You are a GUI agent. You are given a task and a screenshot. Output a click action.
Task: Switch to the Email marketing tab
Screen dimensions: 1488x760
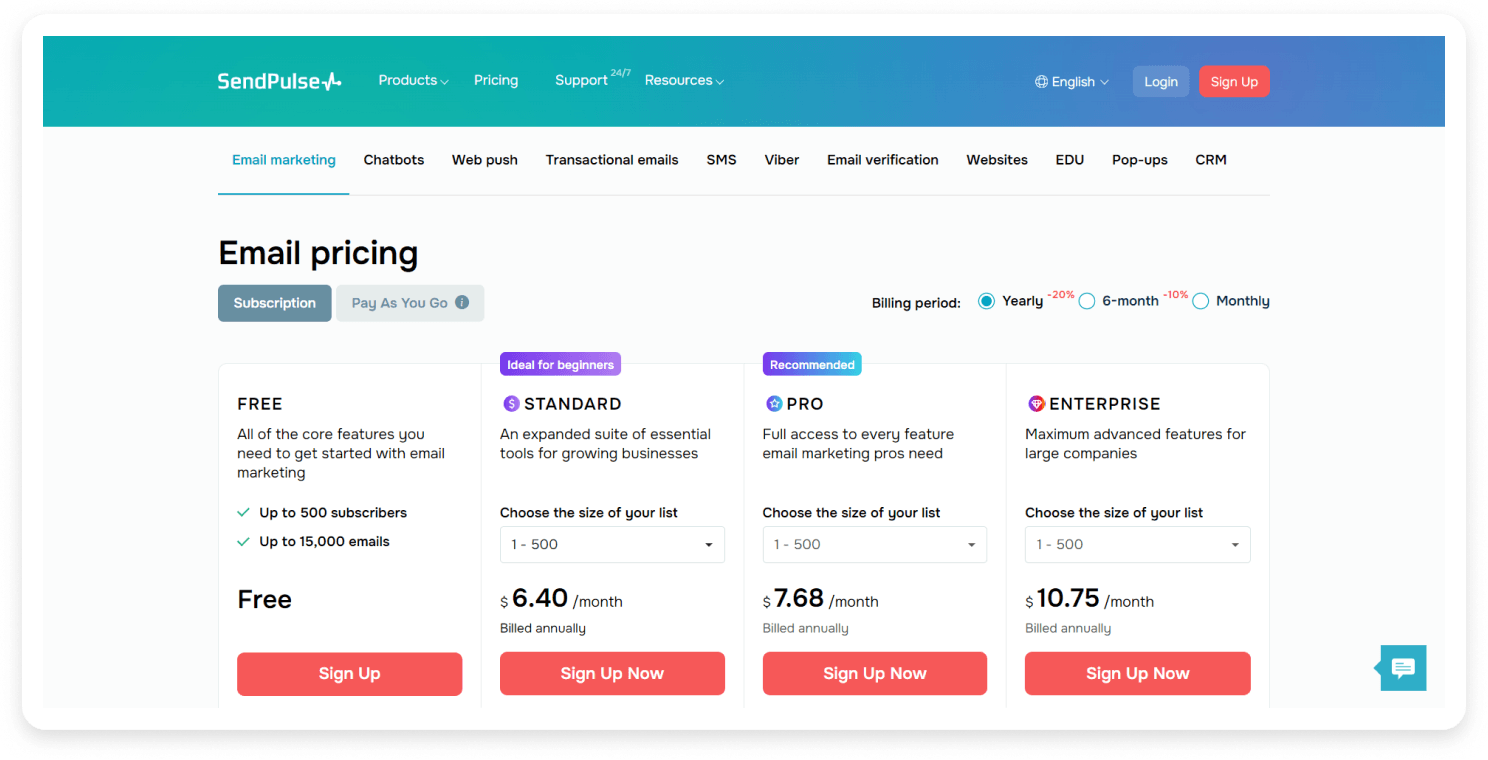pos(284,160)
